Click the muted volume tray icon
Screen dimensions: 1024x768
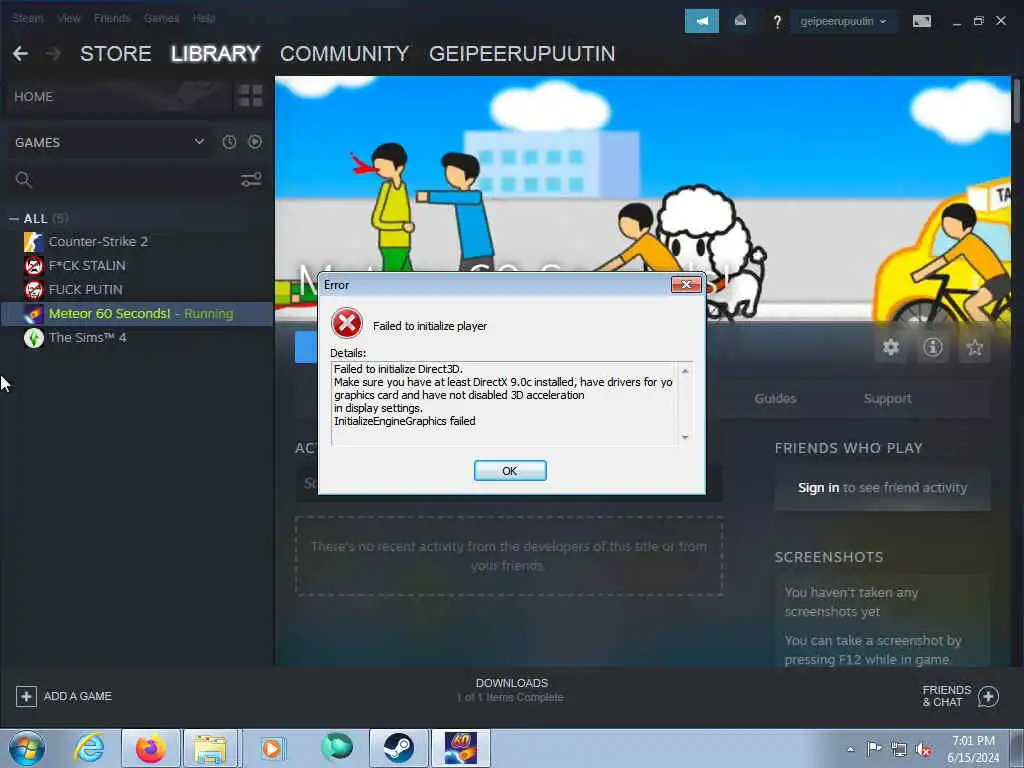[923, 750]
